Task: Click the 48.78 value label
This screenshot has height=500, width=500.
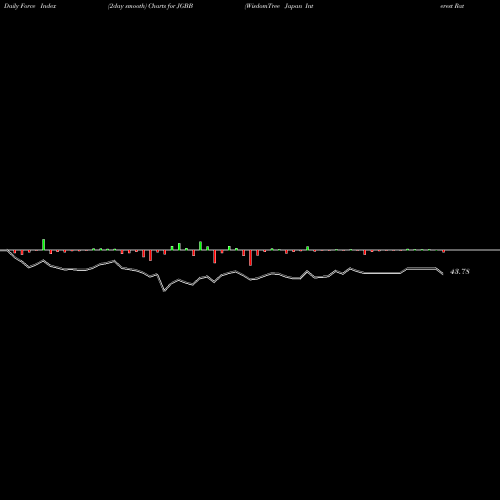Action: click(460, 272)
